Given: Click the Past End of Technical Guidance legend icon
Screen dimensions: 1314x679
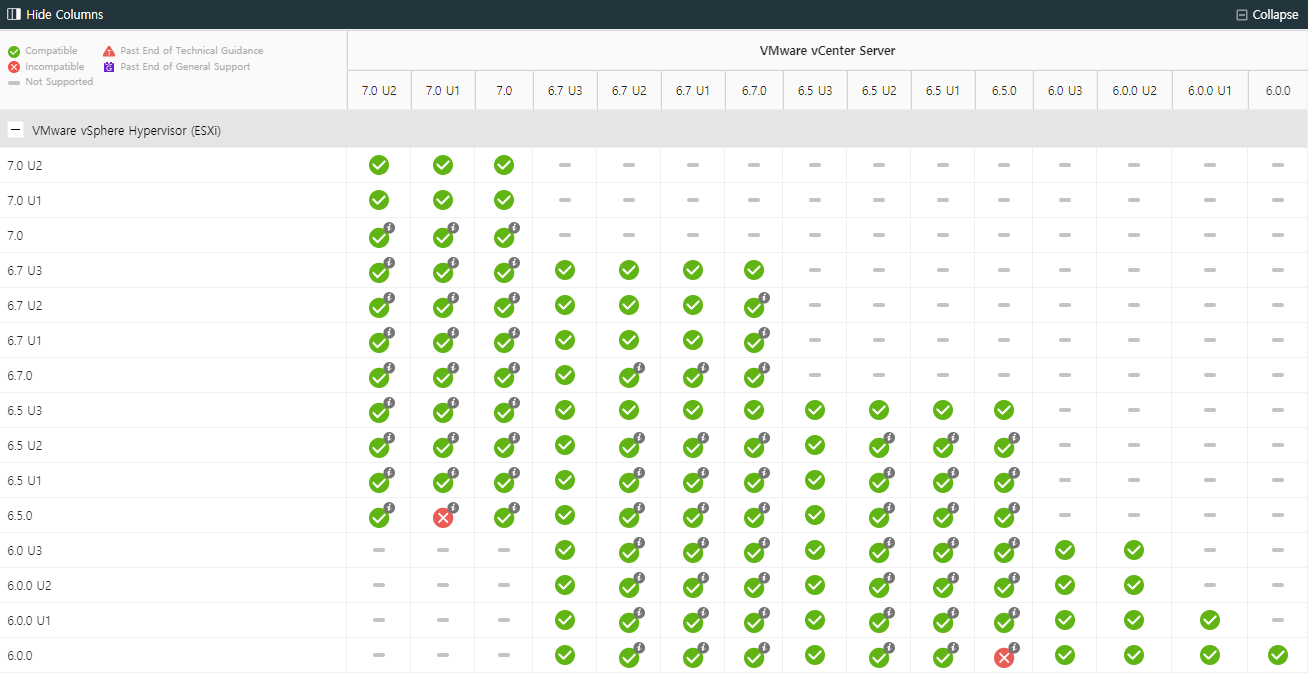Looking at the screenshot, I should point(109,51).
